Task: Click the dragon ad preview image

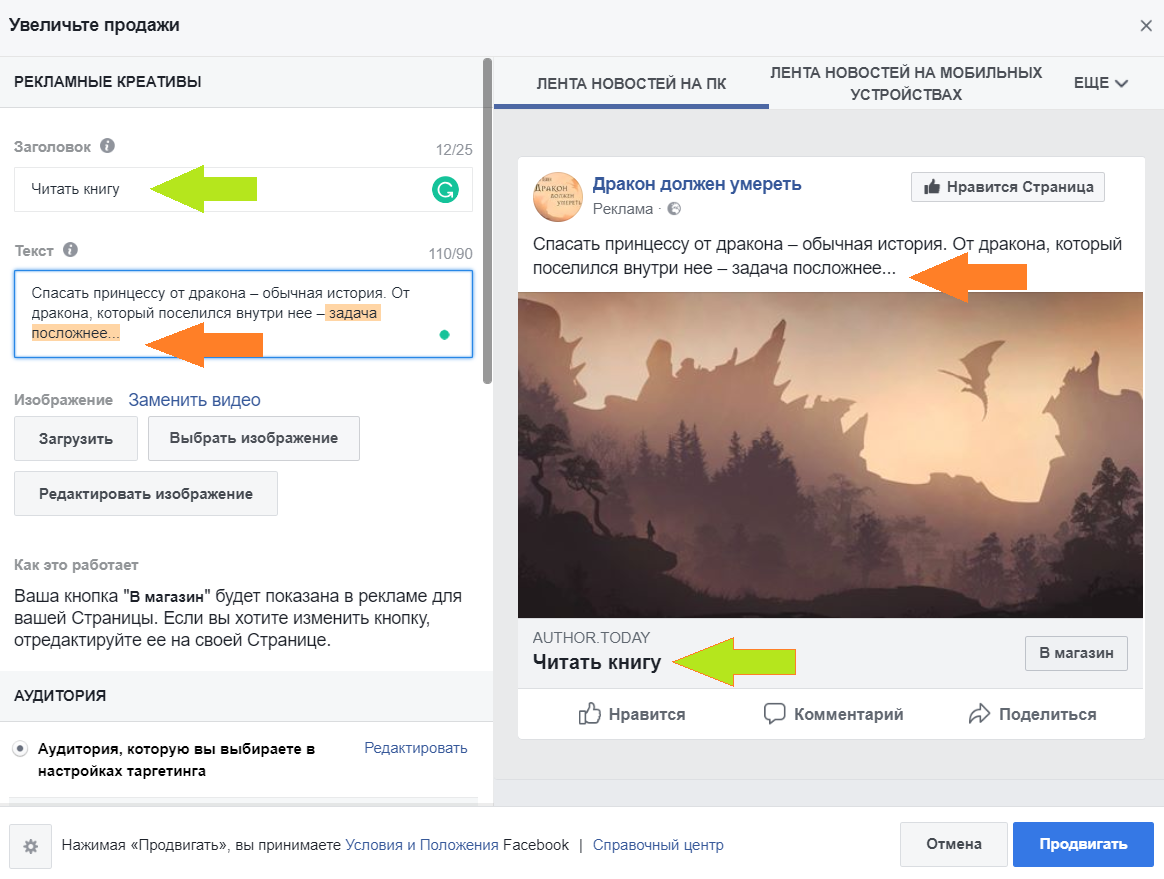Action: point(830,455)
